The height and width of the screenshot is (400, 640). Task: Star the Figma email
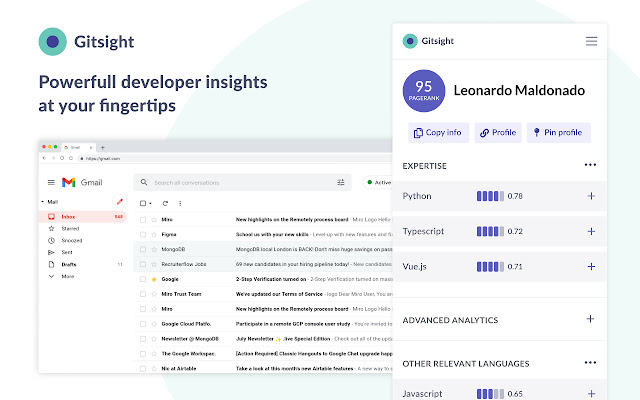154,234
